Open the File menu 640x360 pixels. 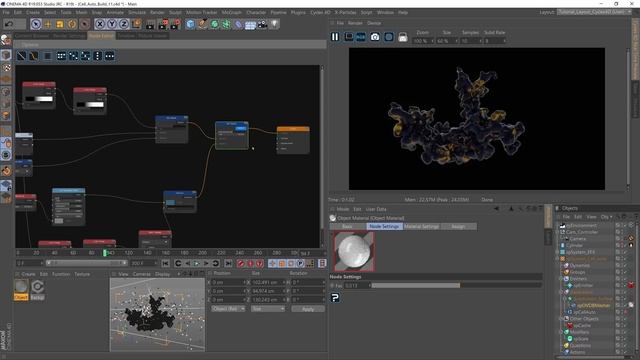pyautogui.click(x=6, y=13)
